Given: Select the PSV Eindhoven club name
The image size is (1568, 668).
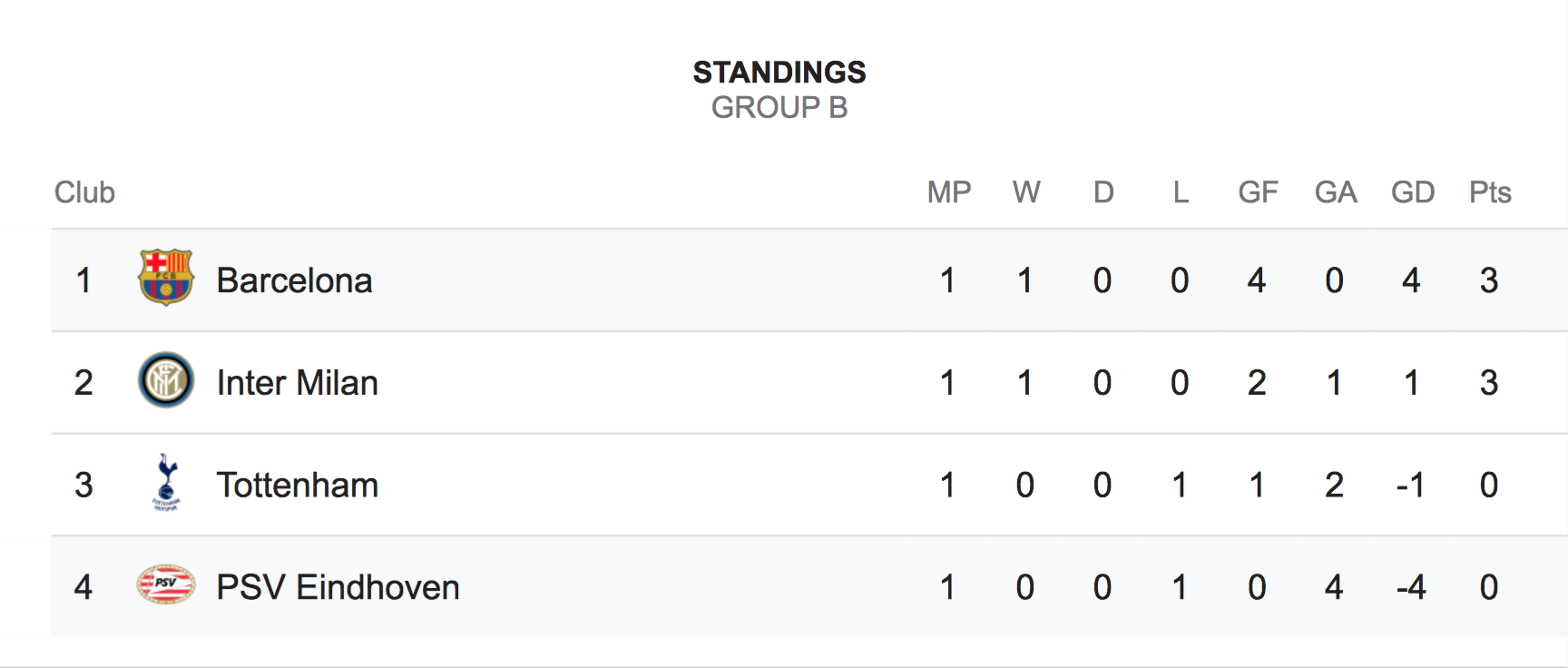Looking at the screenshot, I should click(338, 587).
